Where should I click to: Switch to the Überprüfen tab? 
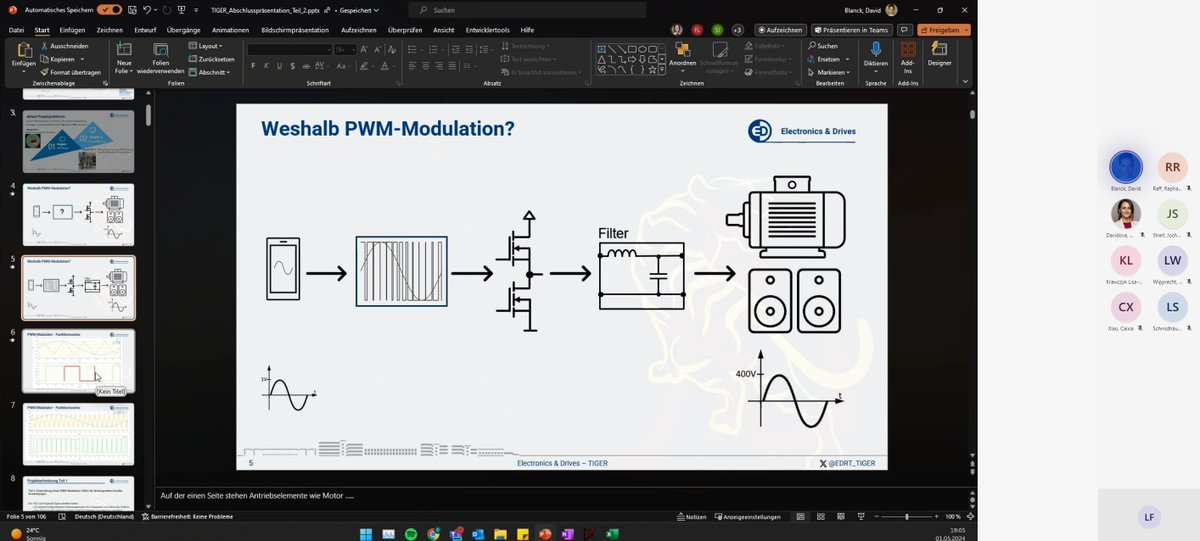pos(405,30)
